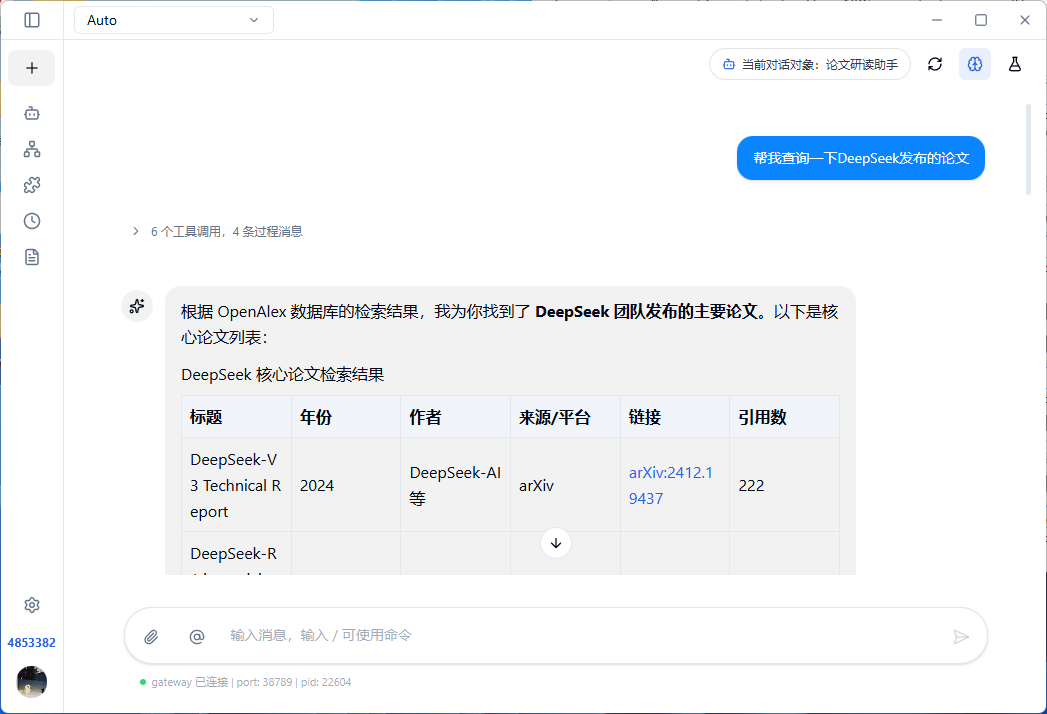This screenshot has height=714, width=1047.
Task: Click the 标题 column header
Action: pos(236,417)
